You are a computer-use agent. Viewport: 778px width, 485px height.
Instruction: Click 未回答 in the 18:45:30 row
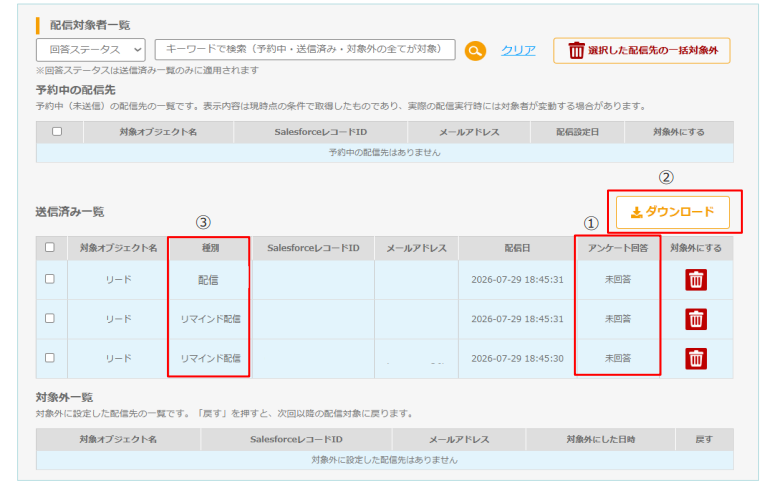pyautogui.click(x=617, y=358)
